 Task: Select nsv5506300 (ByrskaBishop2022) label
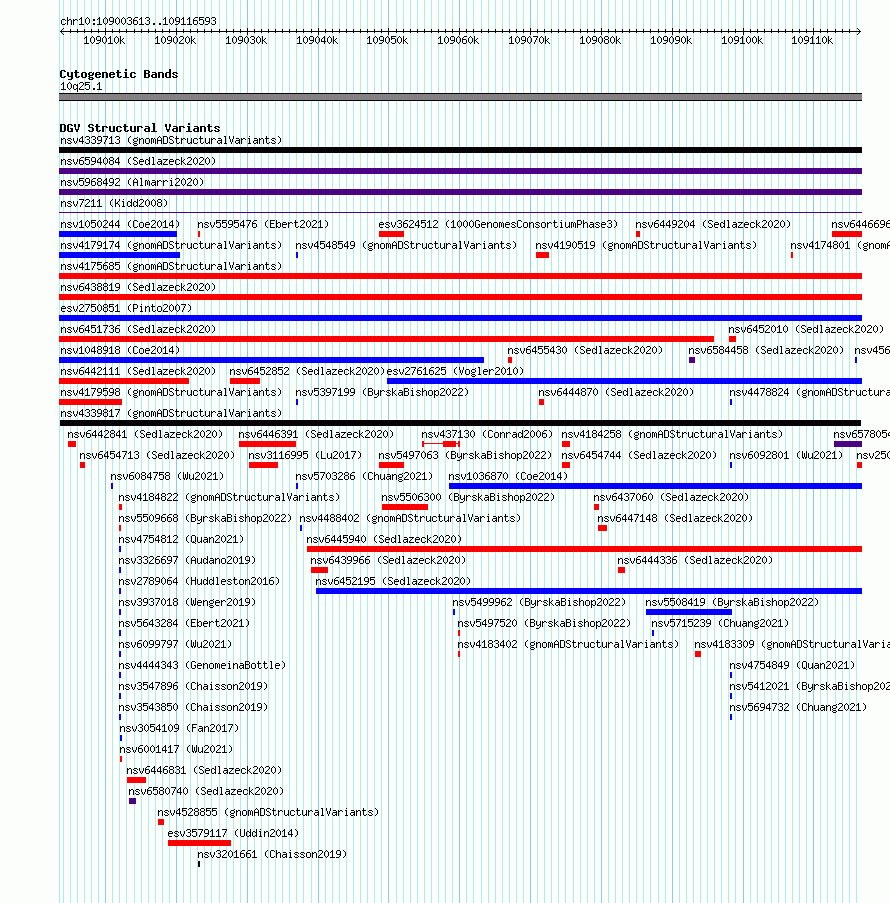click(468, 498)
